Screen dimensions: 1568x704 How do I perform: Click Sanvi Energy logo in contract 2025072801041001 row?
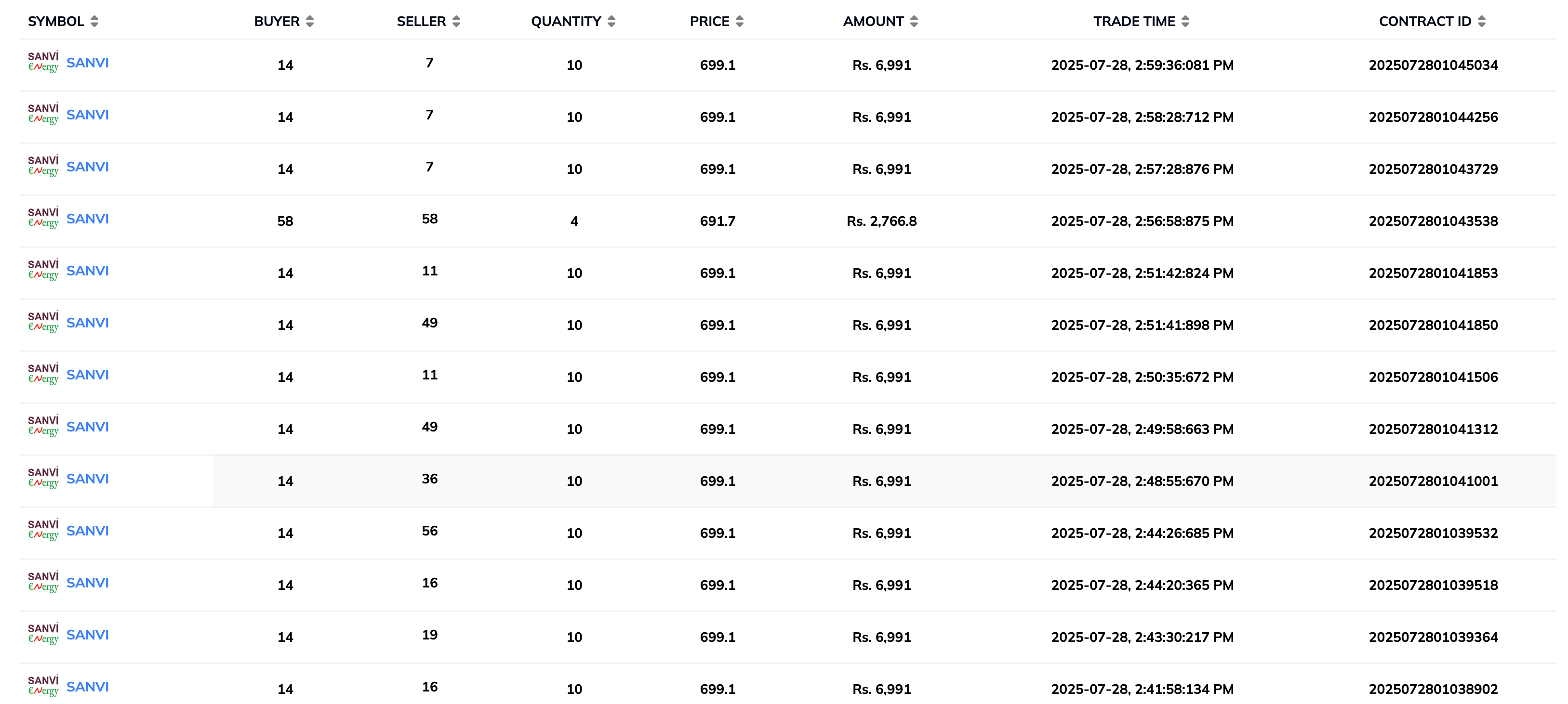(43, 478)
